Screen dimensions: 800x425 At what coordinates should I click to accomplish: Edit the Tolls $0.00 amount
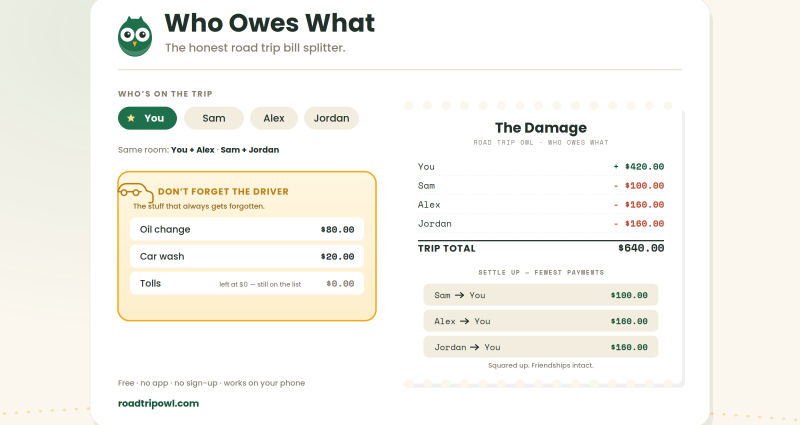pyautogui.click(x=340, y=284)
